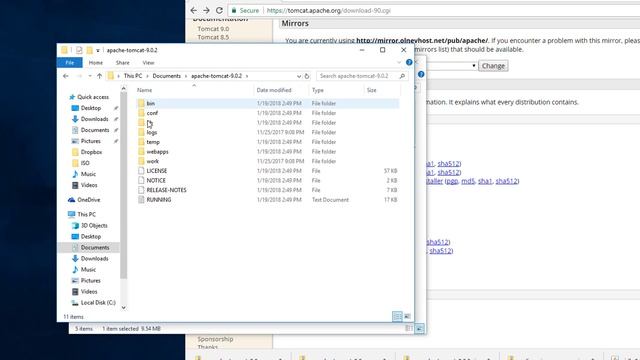Click browser forward arrow
This screenshot has width=640, height=360.
[x=207, y=10]
